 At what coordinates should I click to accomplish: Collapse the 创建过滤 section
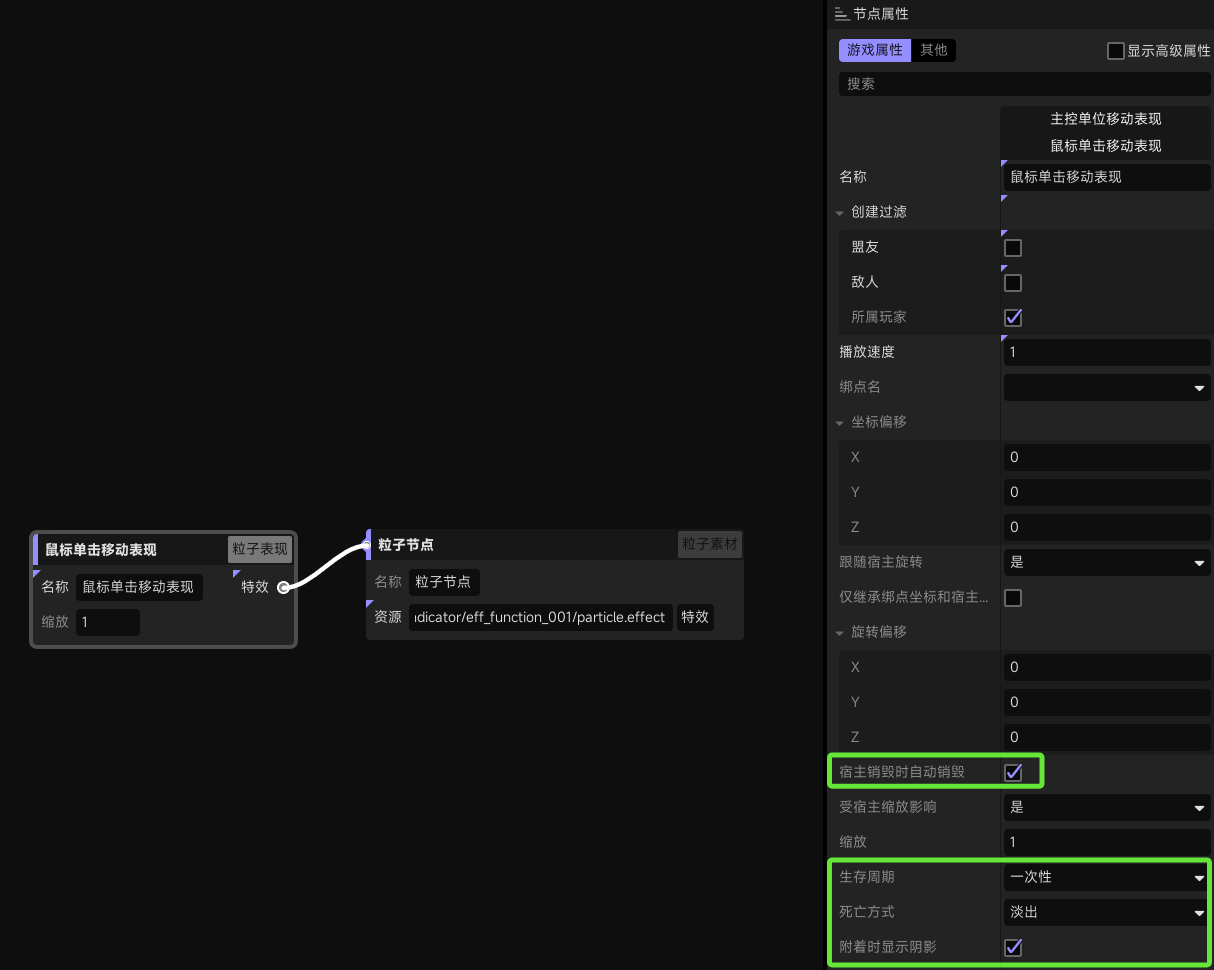coord(840,212)
